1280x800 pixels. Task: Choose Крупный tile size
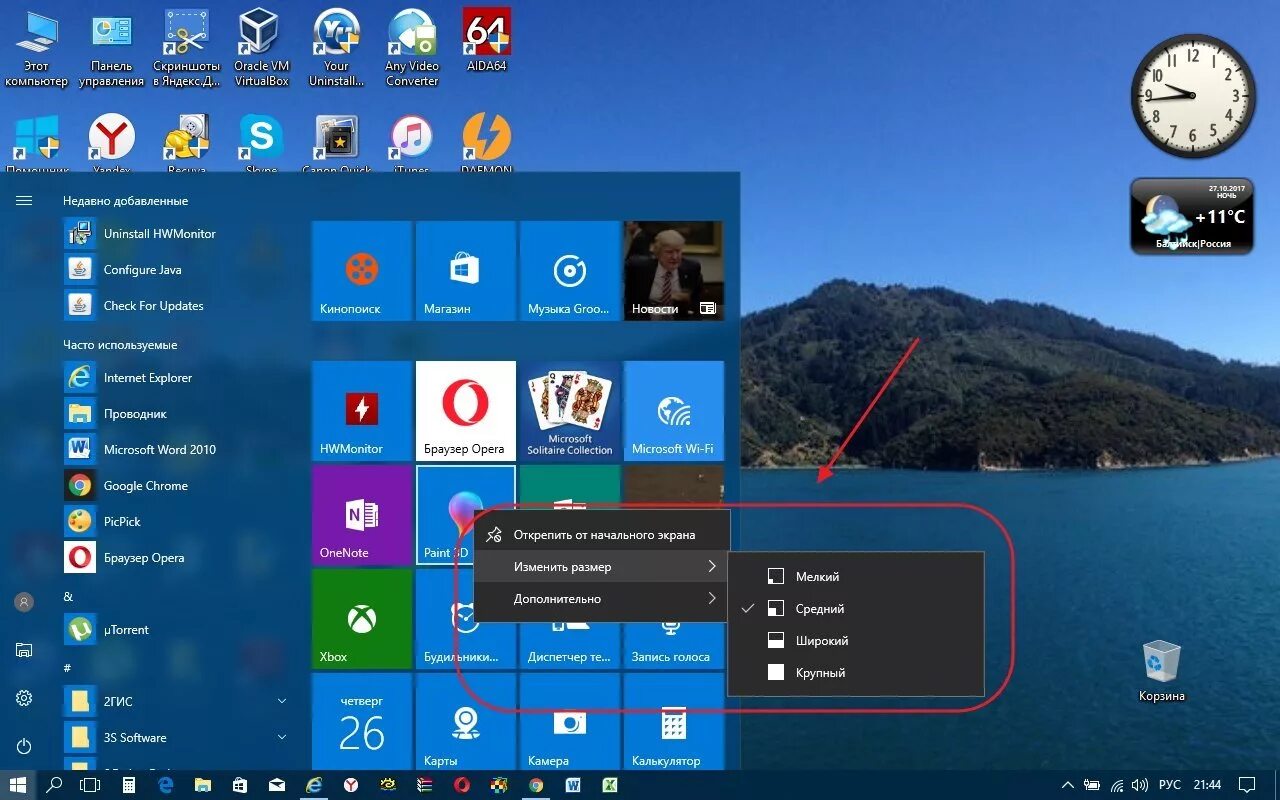click(x=856, y=673)
